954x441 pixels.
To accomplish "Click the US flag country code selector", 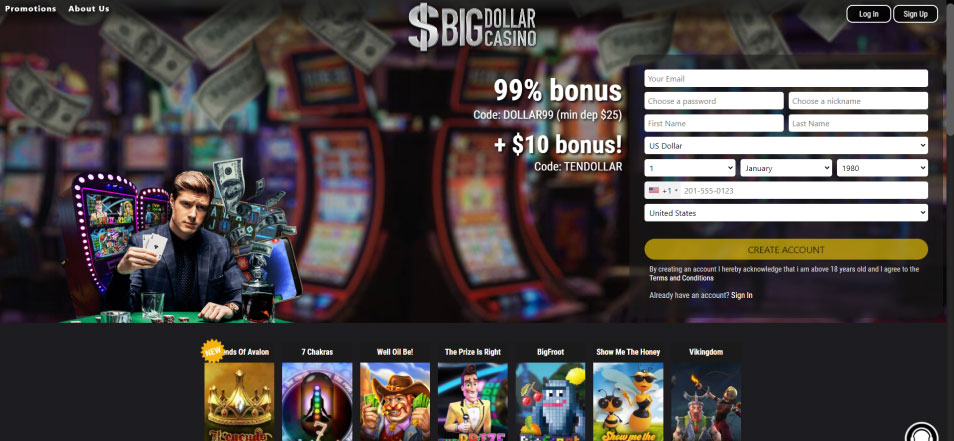I will coord(663,190).
